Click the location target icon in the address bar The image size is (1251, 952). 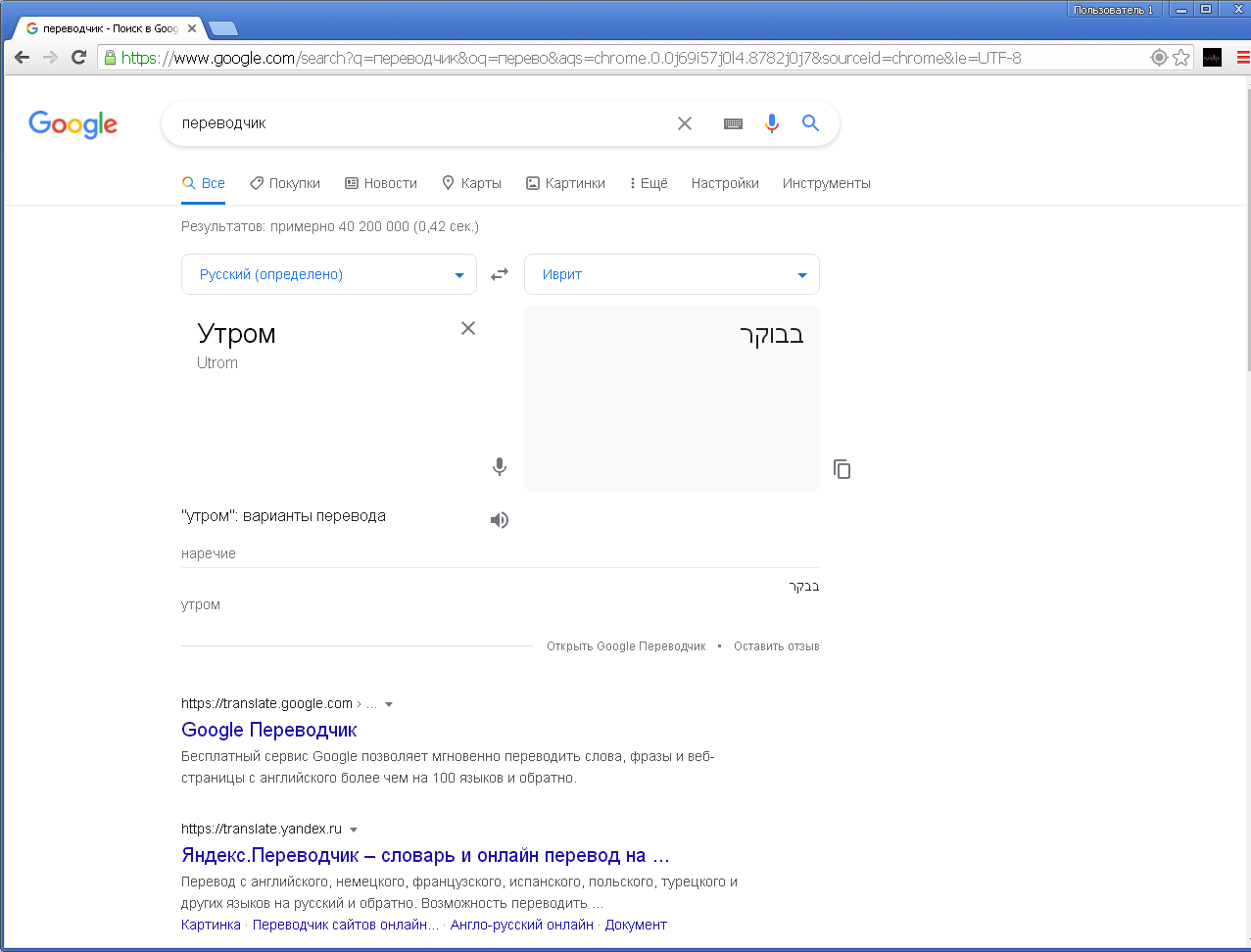(1159, 58)
